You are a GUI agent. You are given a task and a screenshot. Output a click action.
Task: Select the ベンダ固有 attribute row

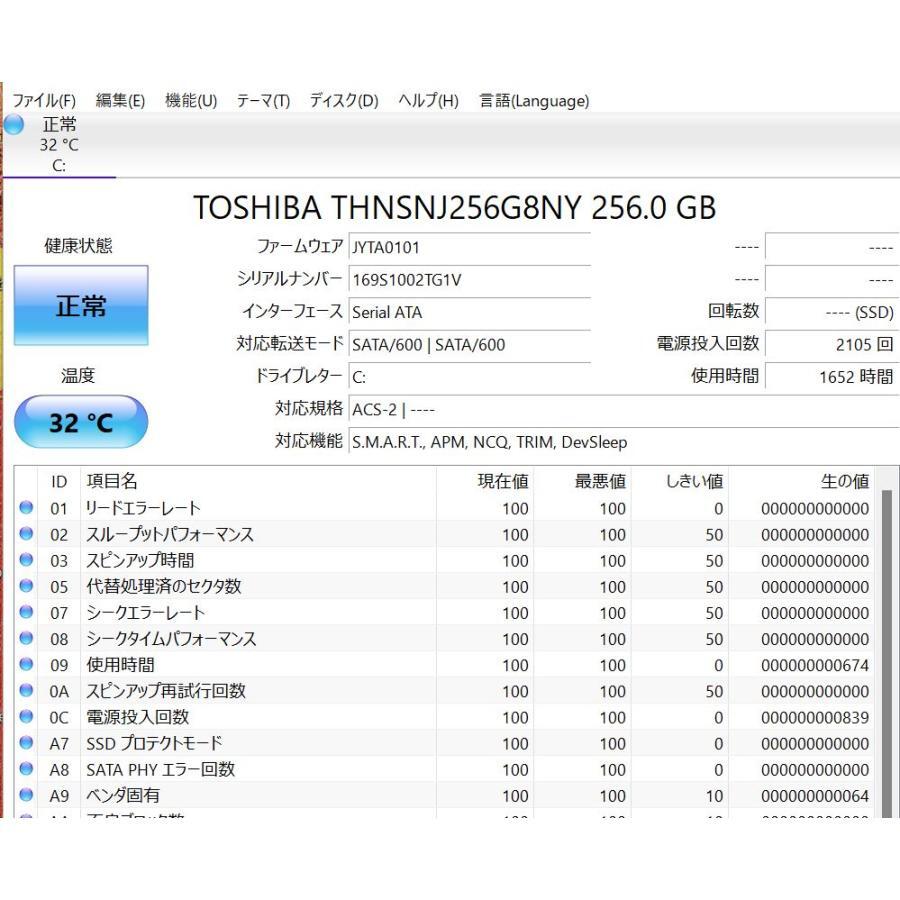tap(444, 796)
